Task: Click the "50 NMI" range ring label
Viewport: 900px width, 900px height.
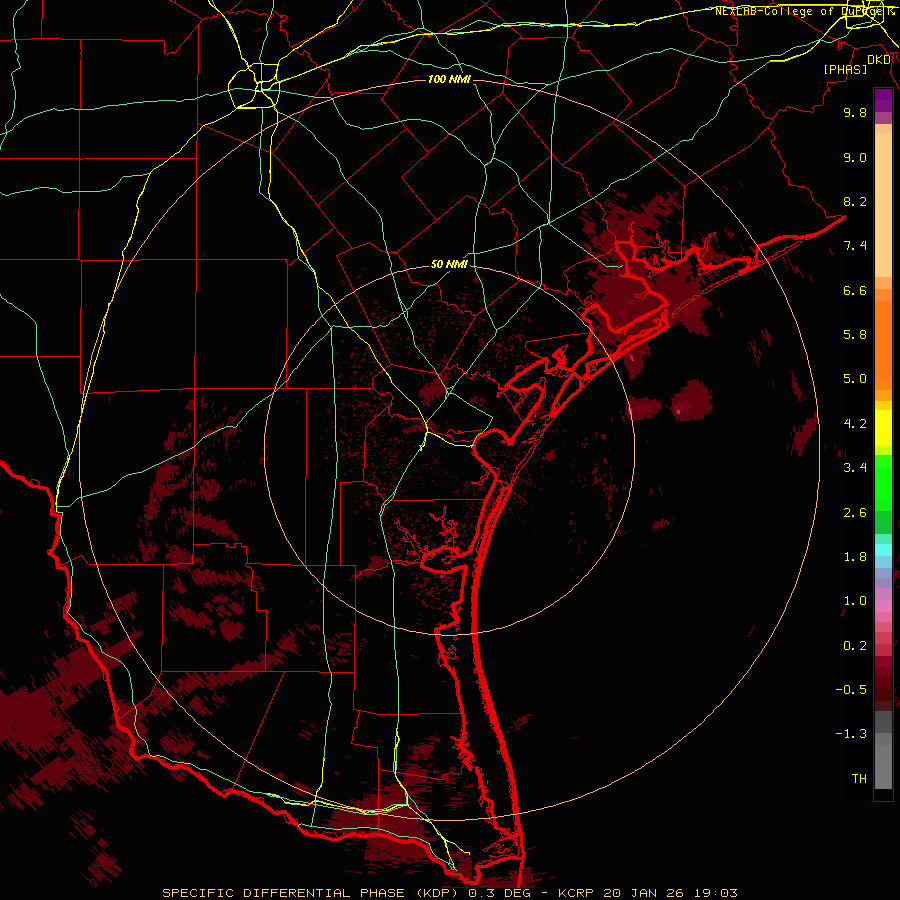Action: 449,264
